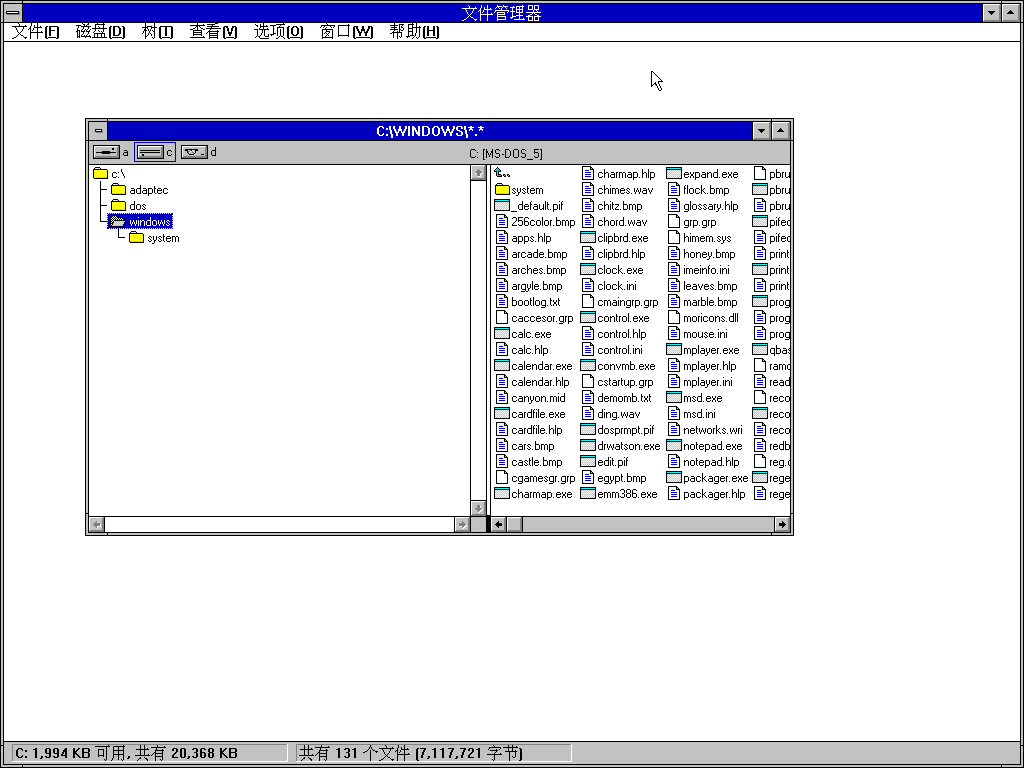
Task: Open the 文件(F) menu
Action: click(x=35, y=32)
